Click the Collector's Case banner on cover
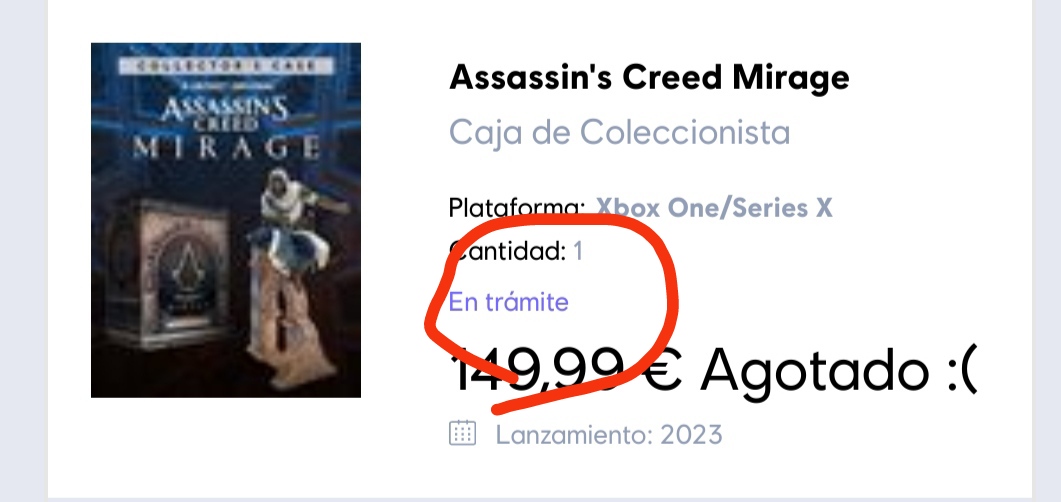The height and width of the screenshot is (502, 1061). [226, 66]
